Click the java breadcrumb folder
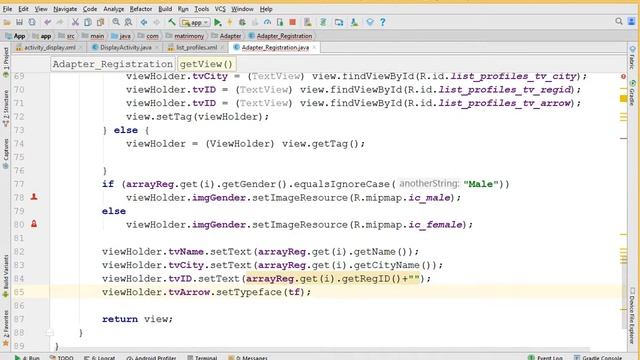This screenshot has width=640, height=360. tap(121, 36)
